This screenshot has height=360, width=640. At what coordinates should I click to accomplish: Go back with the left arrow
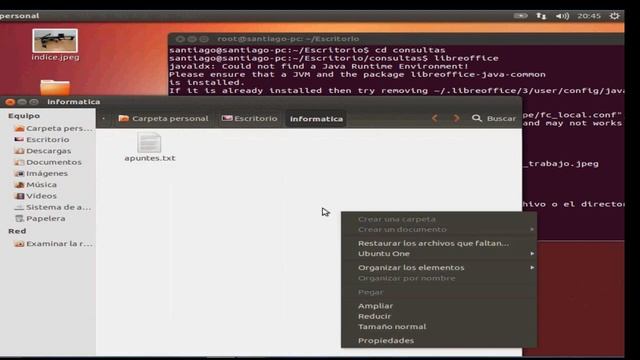[435, 118]
